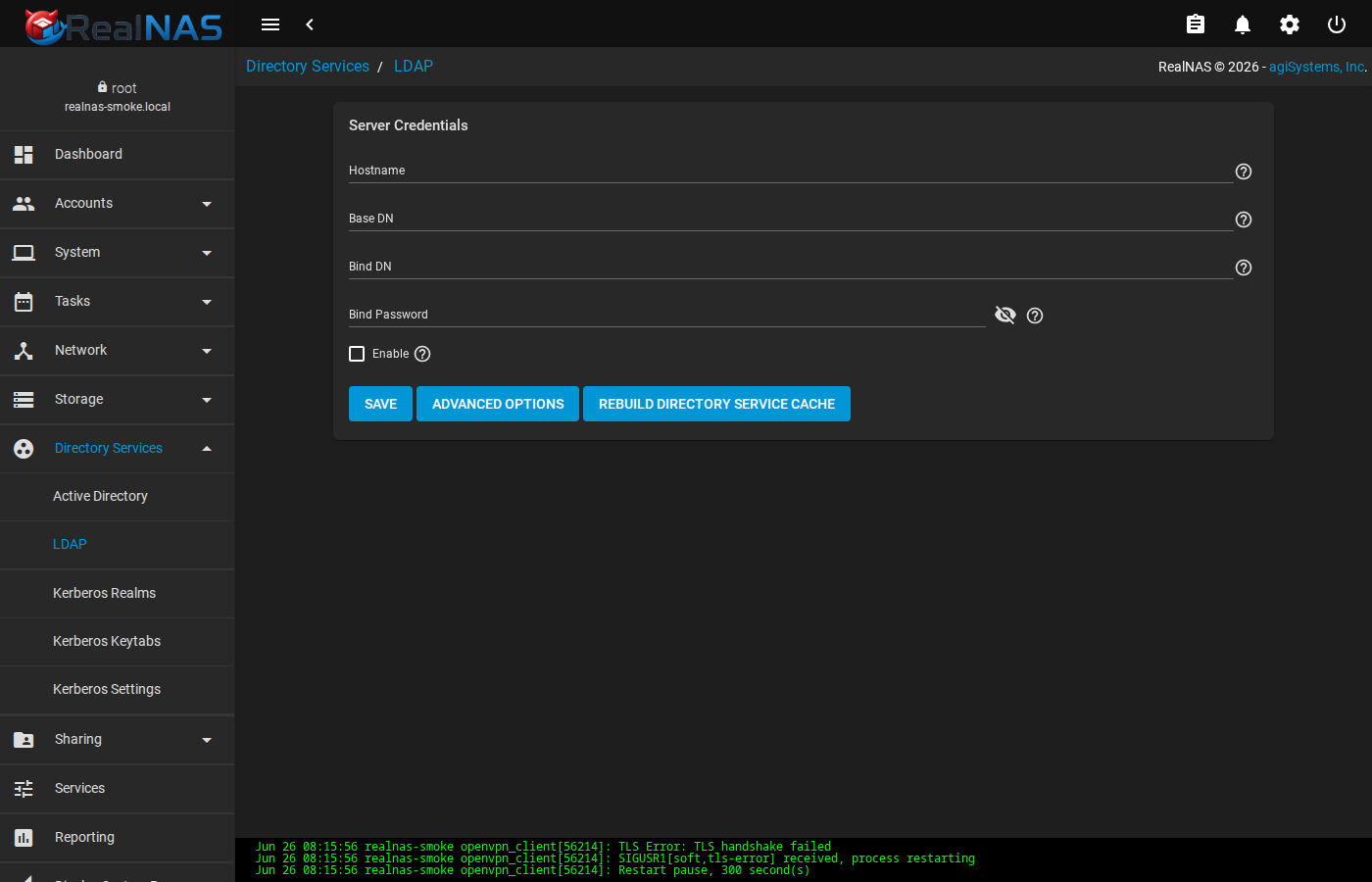Click LDAP breadcrumb link
Viewport: 1372px width, 882px height.
pos(414,67)
